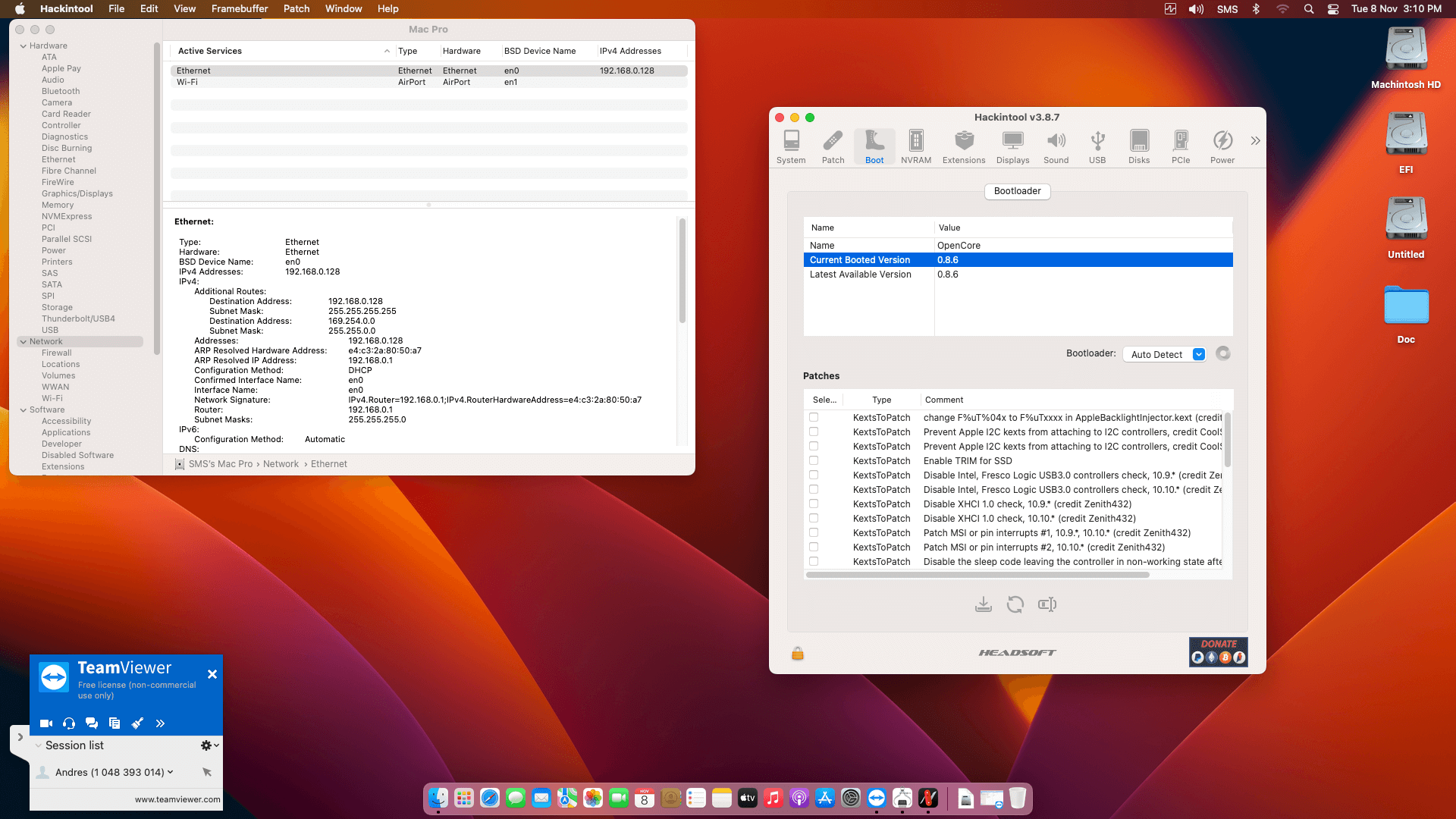Open the Framebuffer menu
This screenshot has height=819, width=1456.
(240, 9)
